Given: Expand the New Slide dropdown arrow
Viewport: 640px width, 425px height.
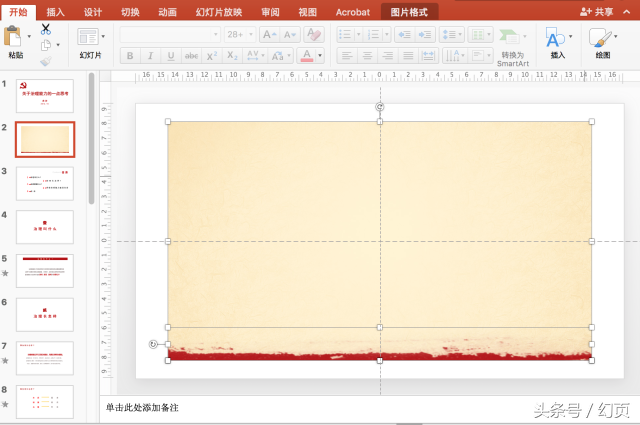Looking at the screenshot, I should [103, 36].
